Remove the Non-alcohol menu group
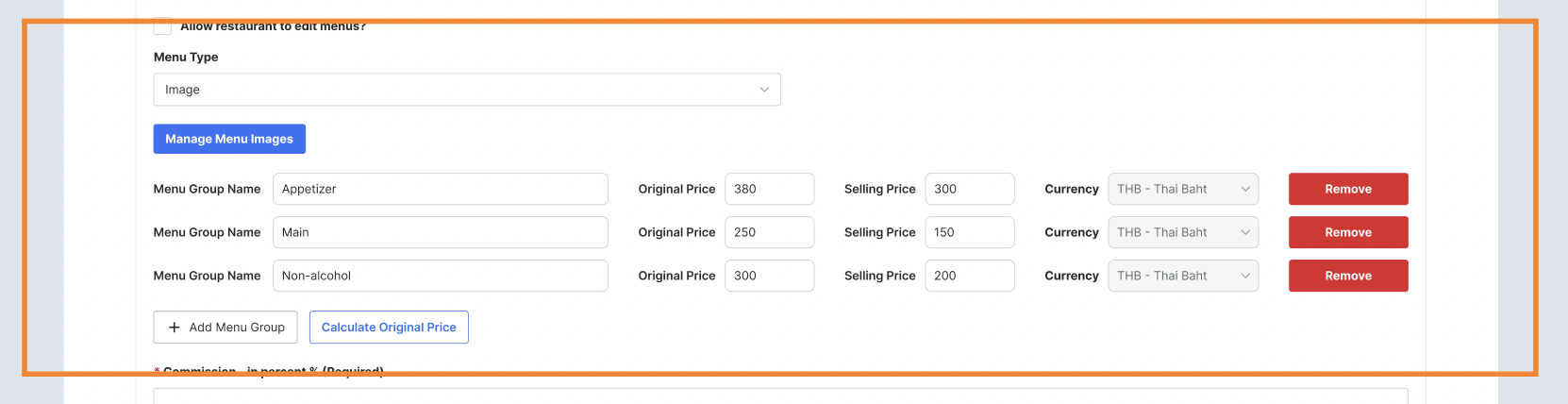The image size is (1568, 404). pos(1348,276)
